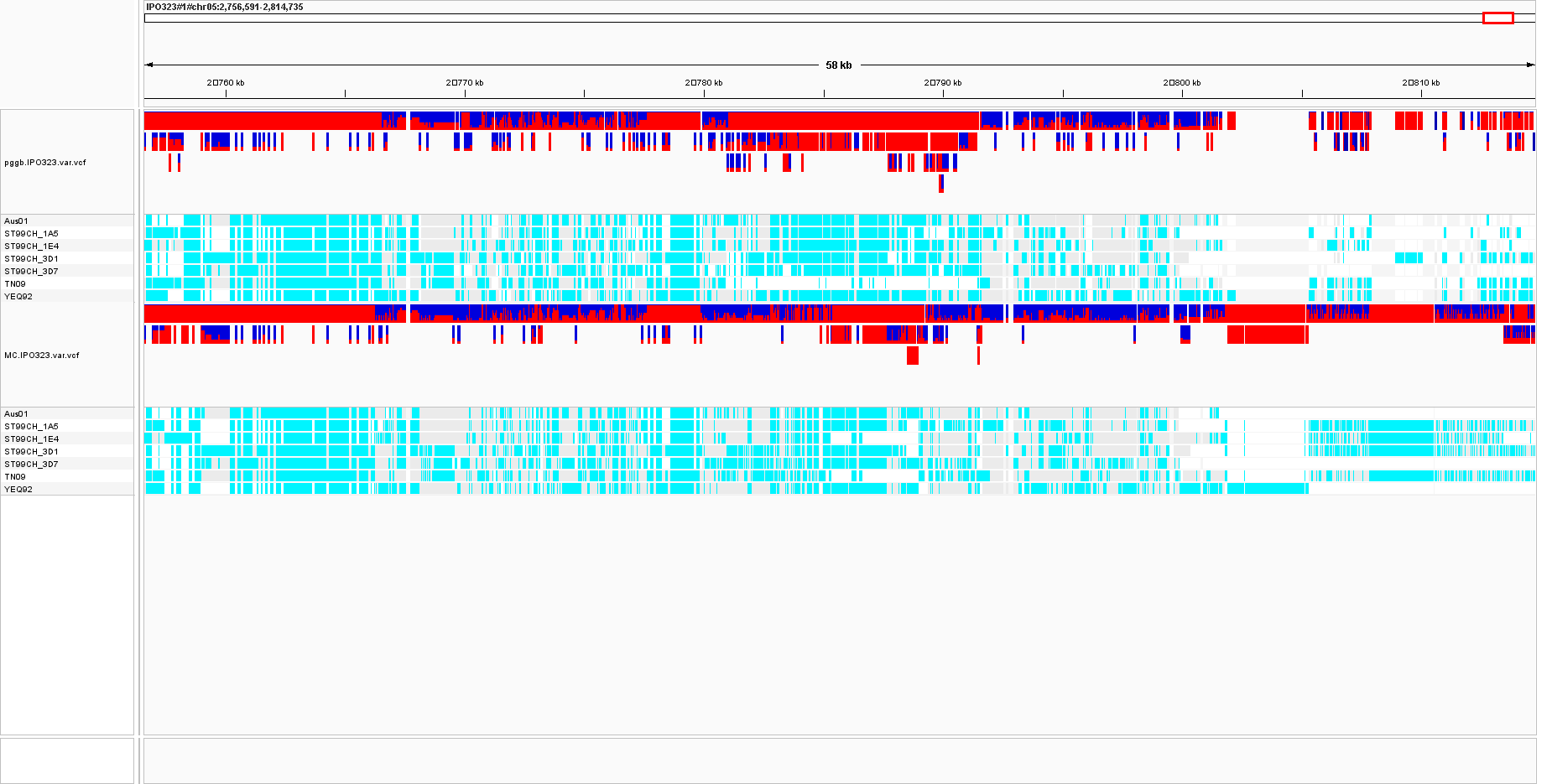Select ST99CH_1E4 sample under MC track
This screenshot has width=1552, height=784.
[31, 439]
